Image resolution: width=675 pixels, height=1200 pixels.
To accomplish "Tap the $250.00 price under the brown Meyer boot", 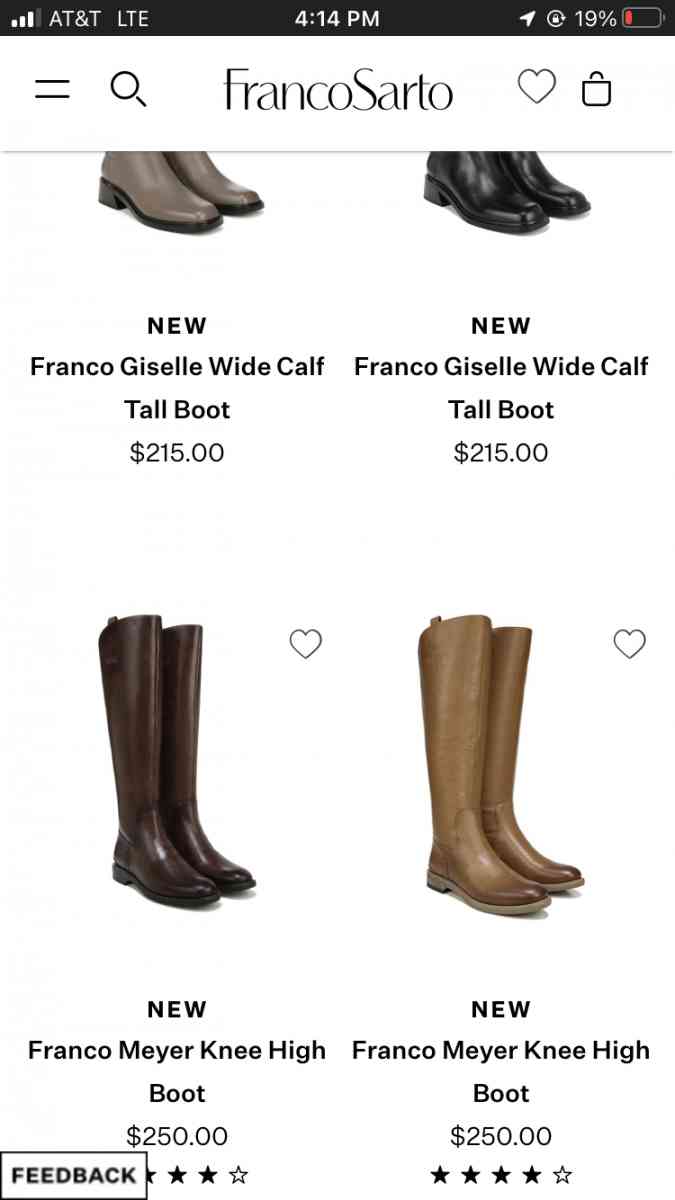I will (177, 1136).
